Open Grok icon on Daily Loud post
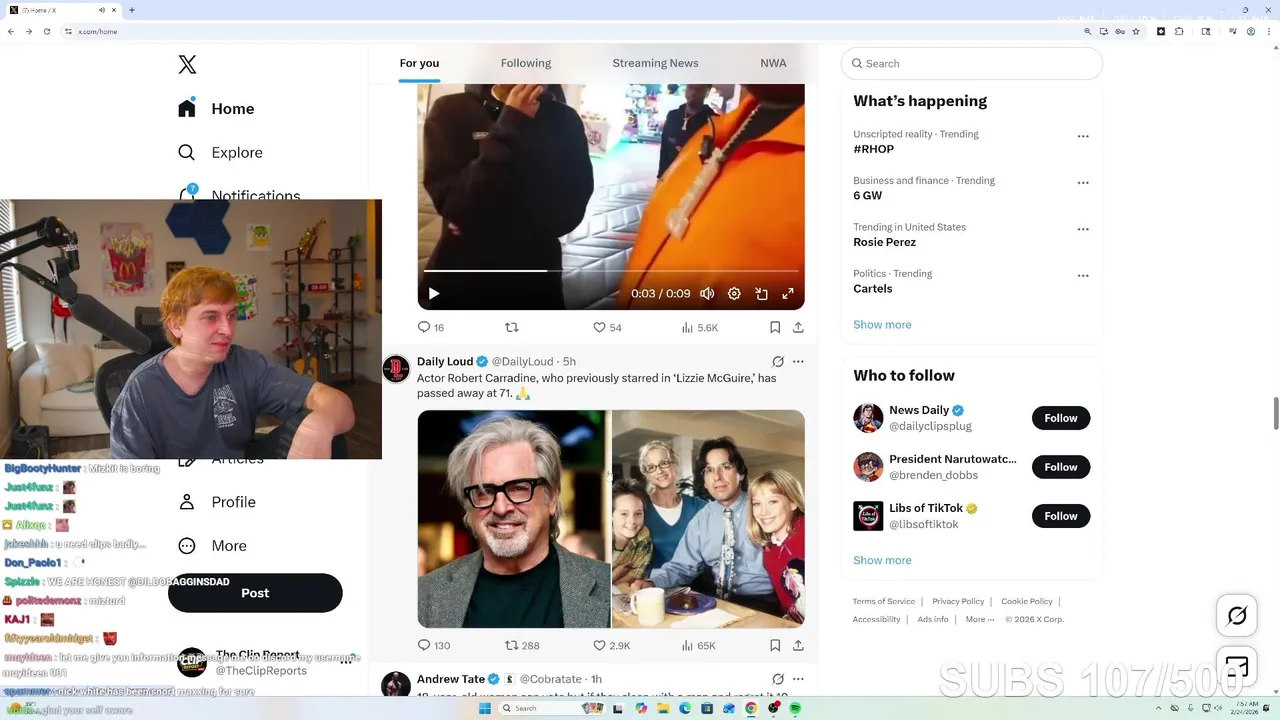Viewport: 1280px width, 720px height. [778, 361]
